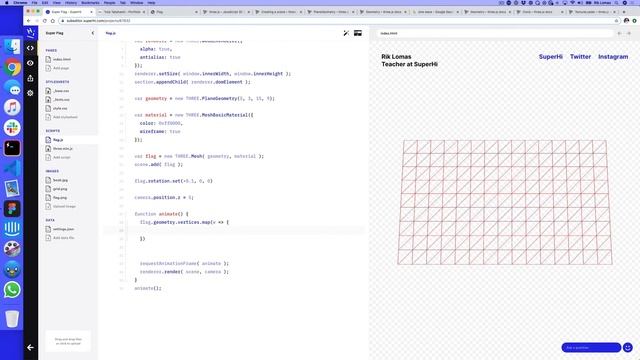
Task: Open grid.png image file
Action: [60, 189]
